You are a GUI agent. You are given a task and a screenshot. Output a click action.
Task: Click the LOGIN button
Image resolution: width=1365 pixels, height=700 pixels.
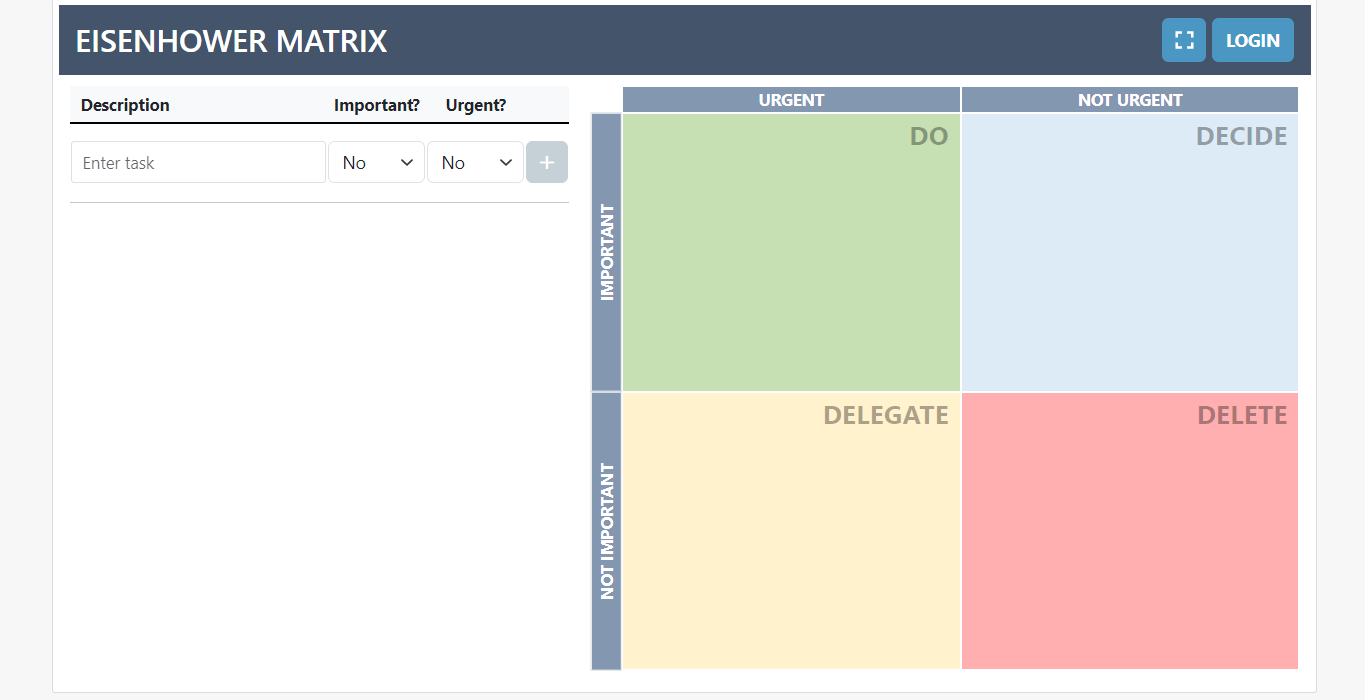coord(1252,40)
